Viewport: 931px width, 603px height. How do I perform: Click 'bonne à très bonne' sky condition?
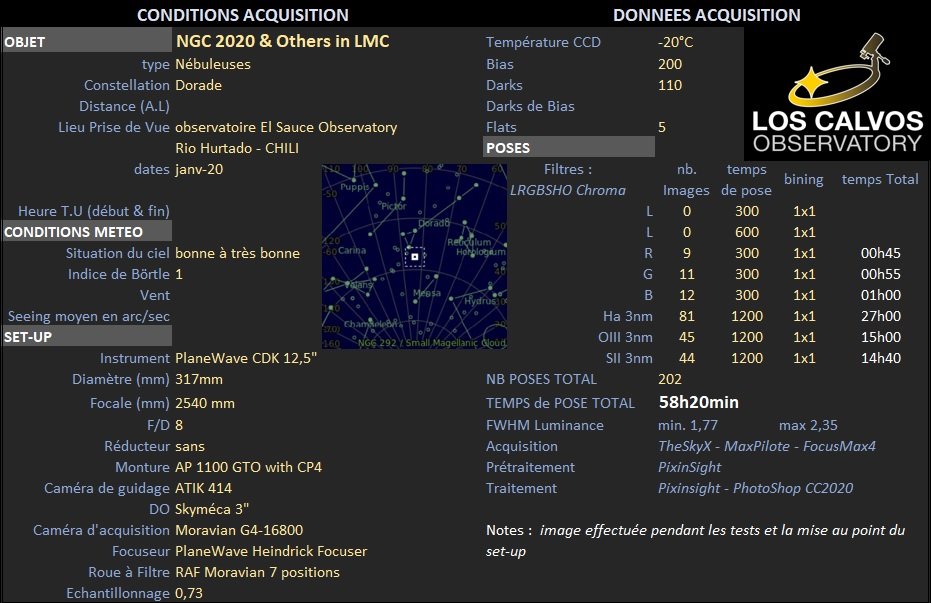pyautogui.click(x=238, y=253)
